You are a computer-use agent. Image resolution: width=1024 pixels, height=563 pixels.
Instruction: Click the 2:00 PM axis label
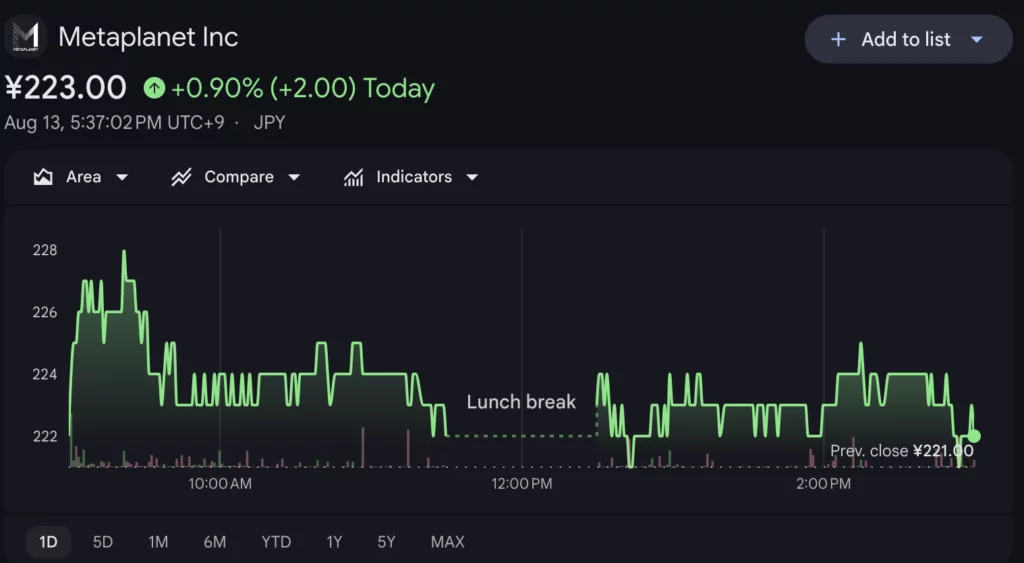824,484
